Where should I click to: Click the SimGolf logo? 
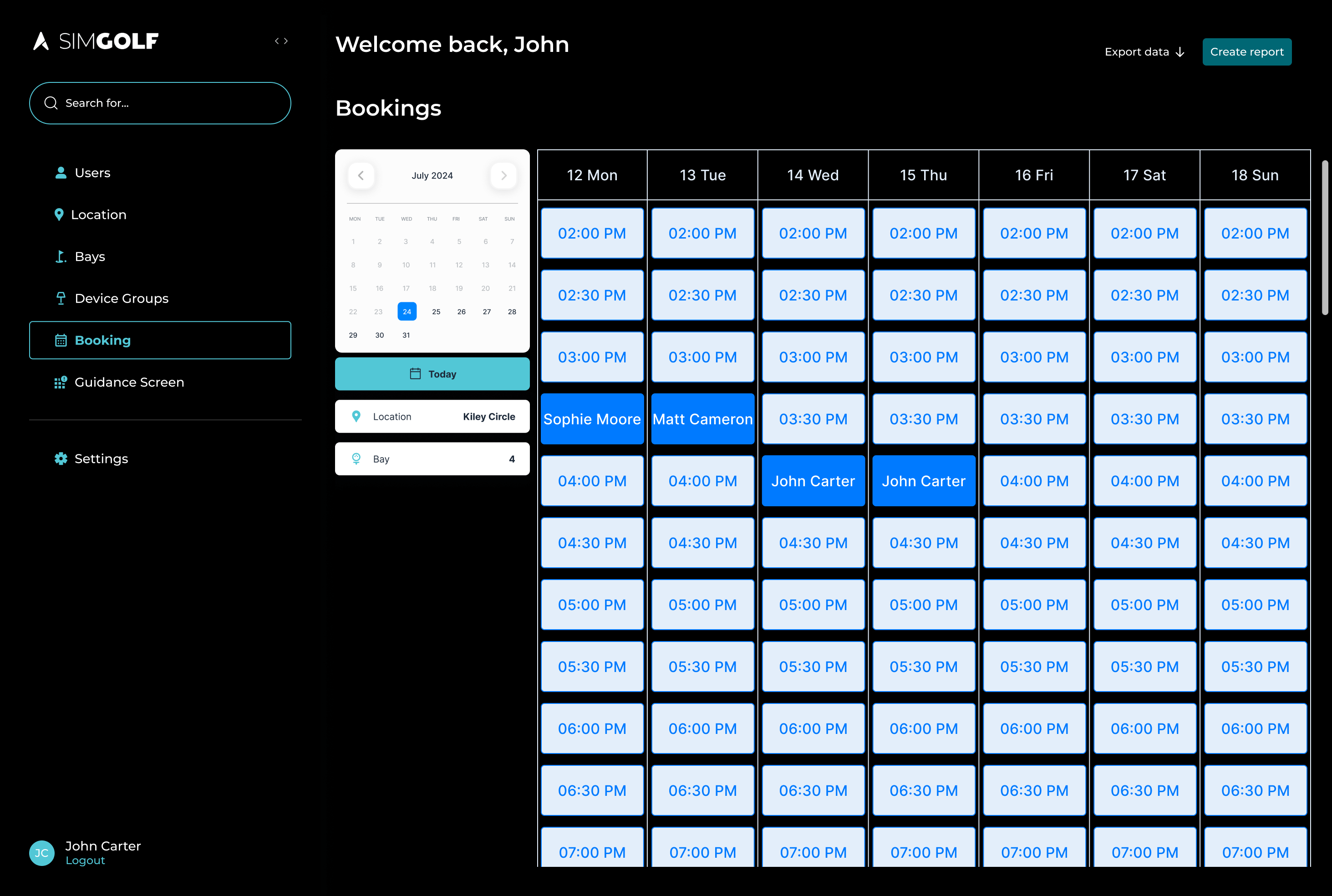tap(96, 41)
